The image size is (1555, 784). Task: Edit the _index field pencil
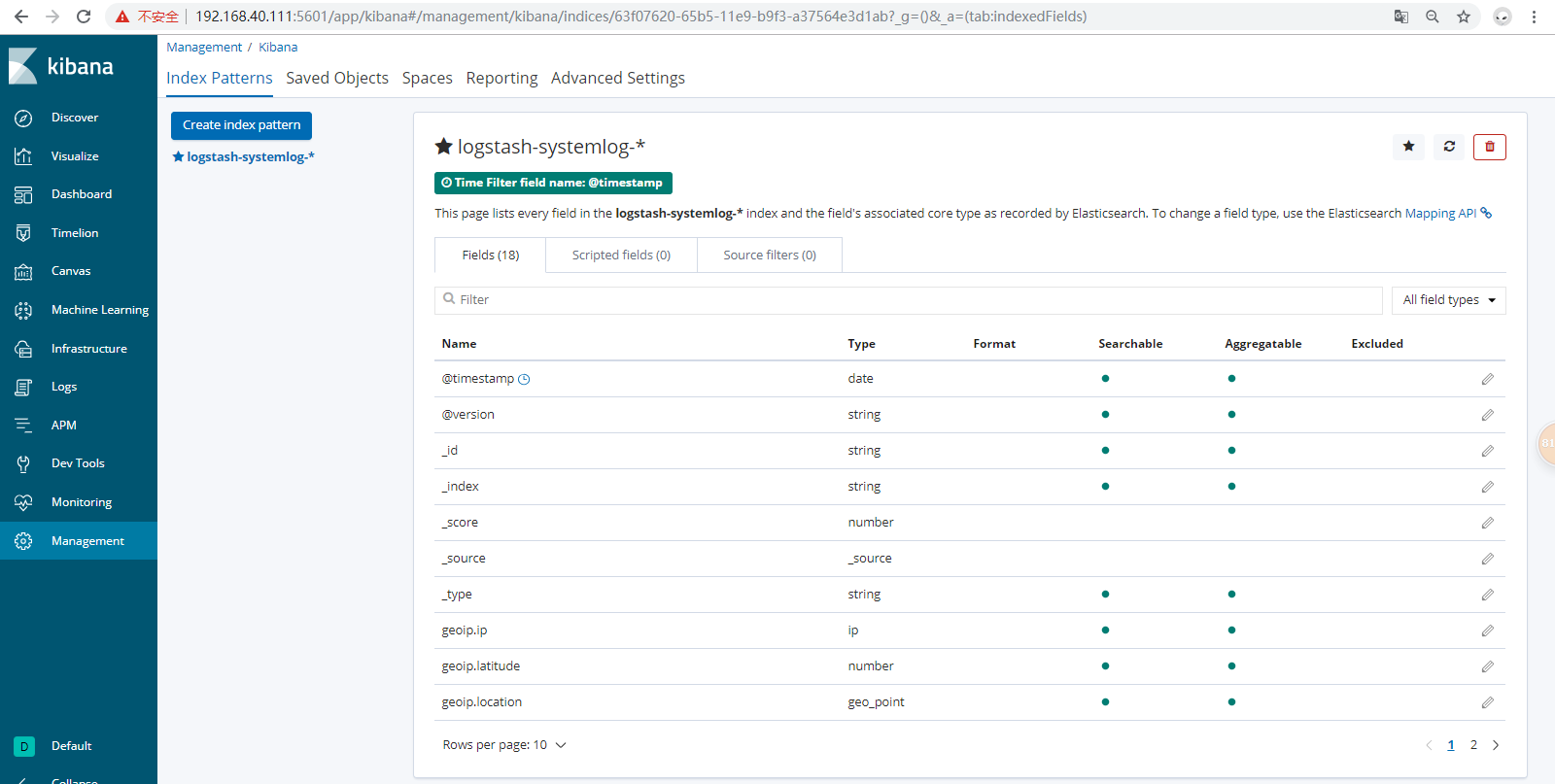point(1487,487)
